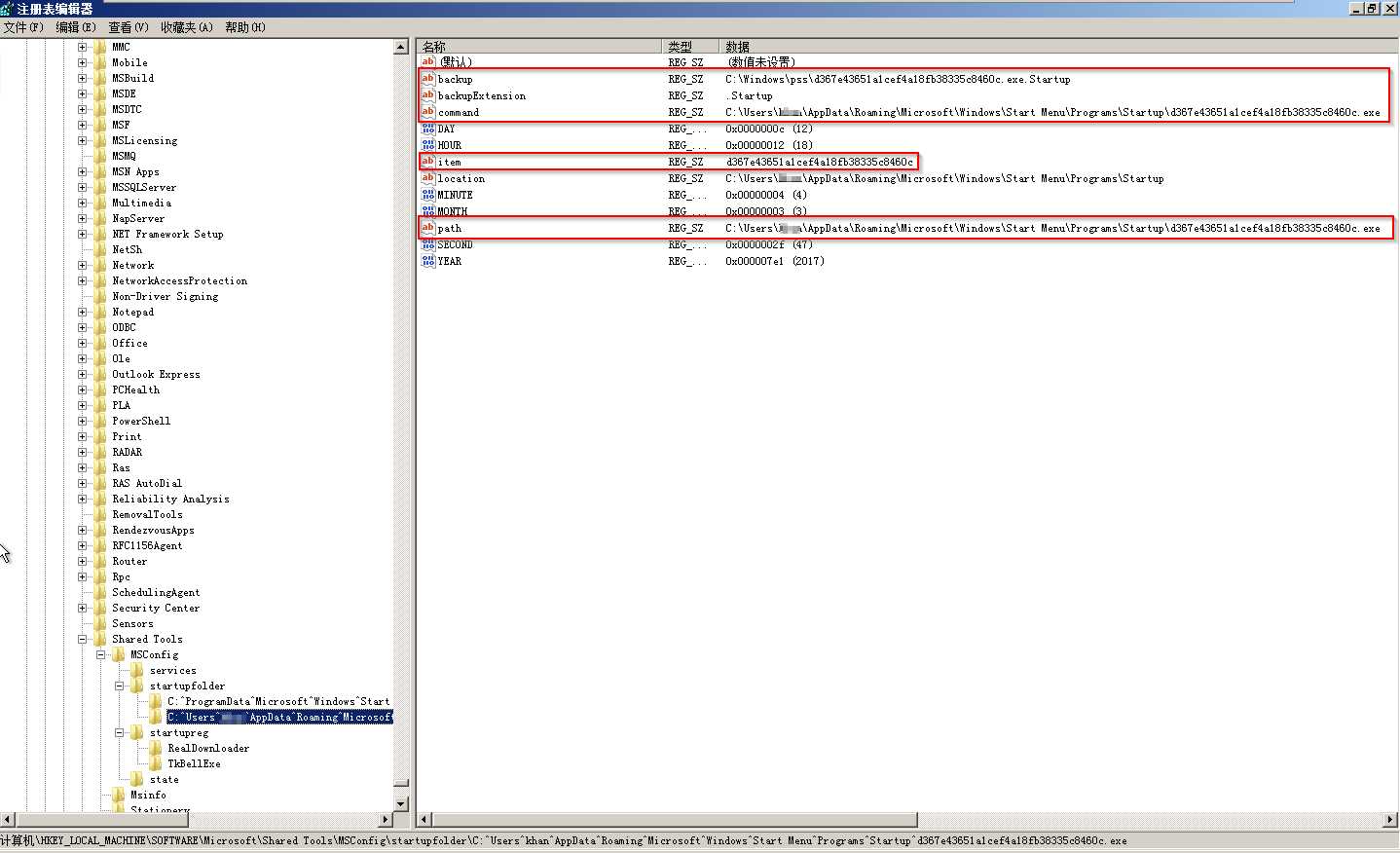Click the YEAR data 0x000007e1 (2017)

pos(774,261)
